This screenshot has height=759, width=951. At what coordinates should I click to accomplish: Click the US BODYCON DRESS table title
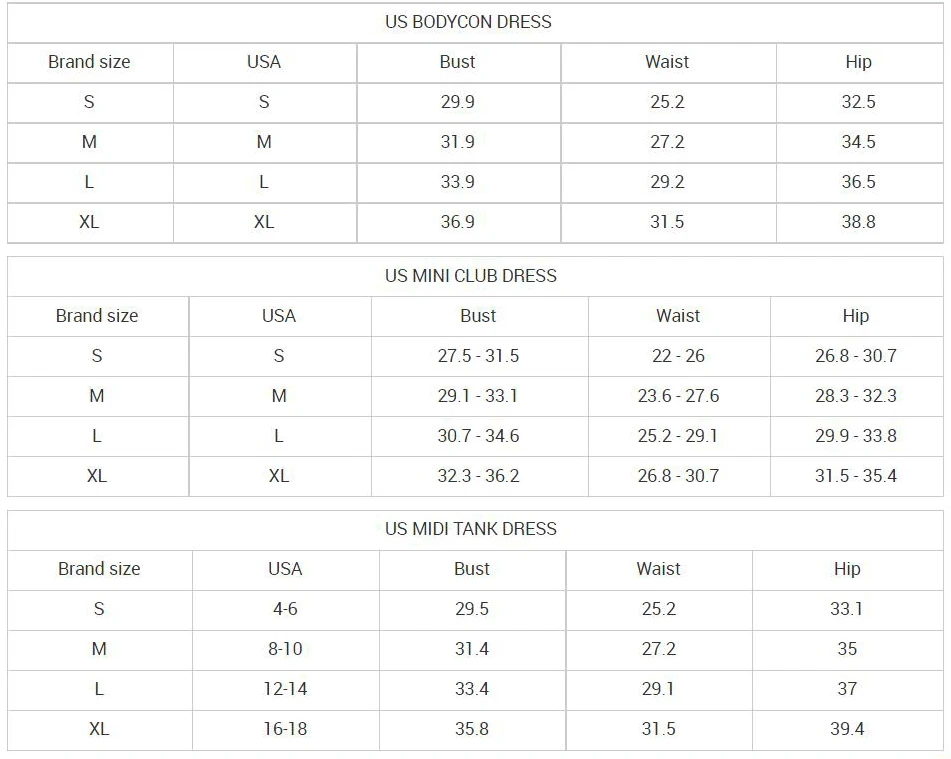(x=468, y=22)
